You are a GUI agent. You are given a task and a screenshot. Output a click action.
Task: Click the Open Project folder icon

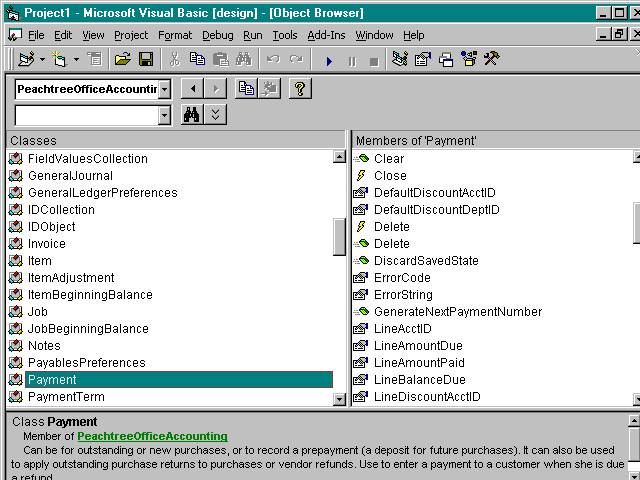(122, 60)
